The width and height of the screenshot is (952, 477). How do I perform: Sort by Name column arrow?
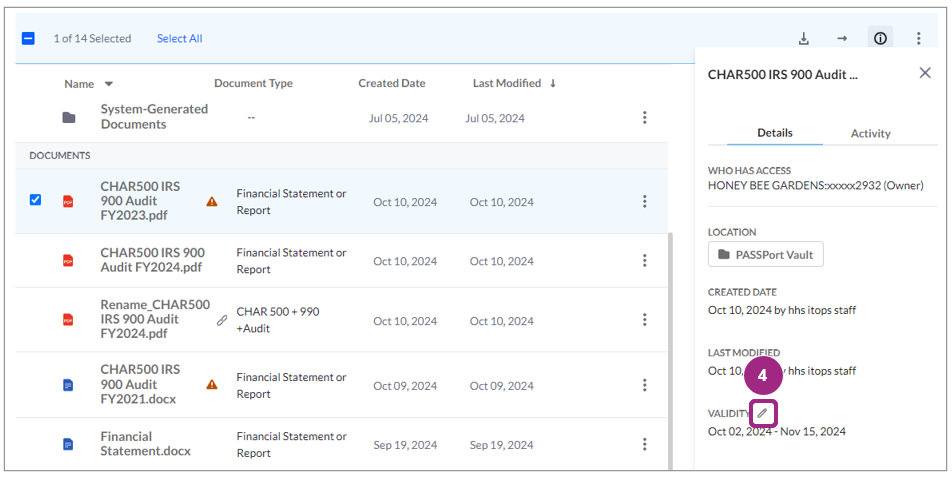click(109, 84)
